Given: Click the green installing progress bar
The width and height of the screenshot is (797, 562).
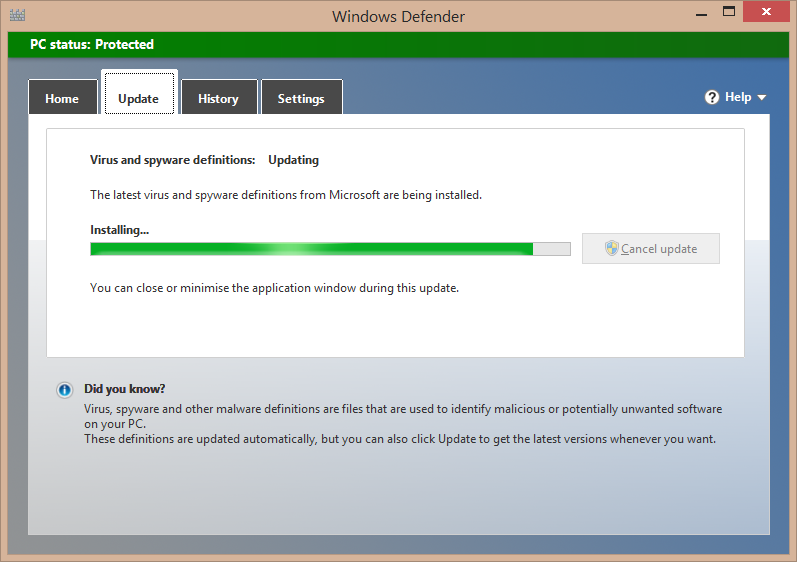Looking at the screenshot, I should pos(330,249).
